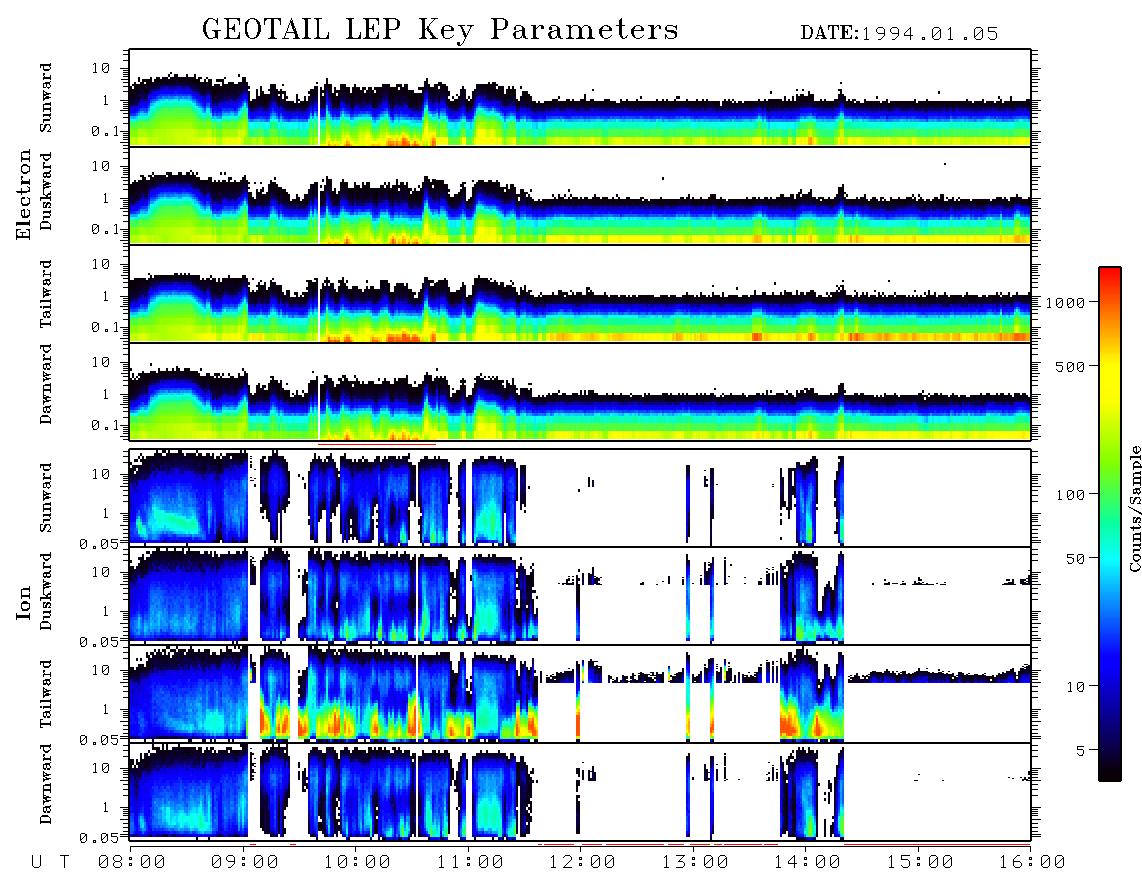Viewport: 1142px width, 880px height.
Task: Select the Ion Sunward spectrogram panel
Action: 580,498
